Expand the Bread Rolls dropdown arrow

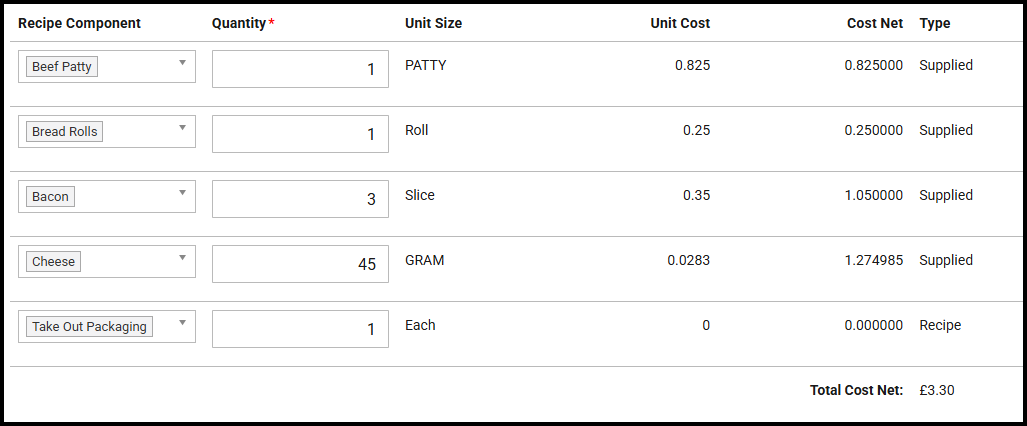182,127
